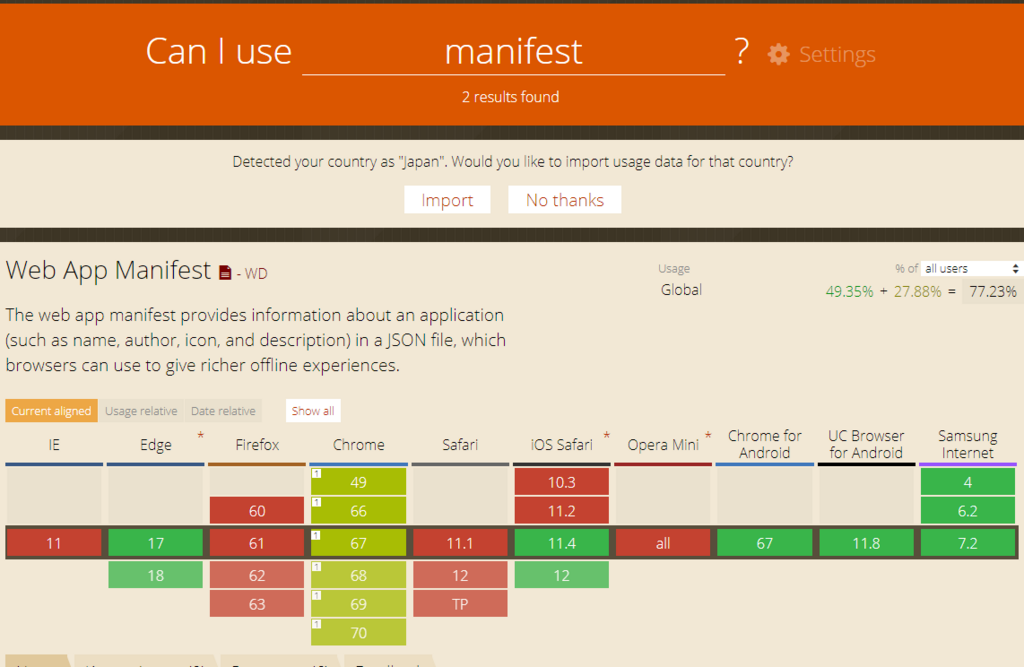Select the Samsung Internet 7.2 cell
Viewport: 1024px width, 667px height.
point(968,543)
